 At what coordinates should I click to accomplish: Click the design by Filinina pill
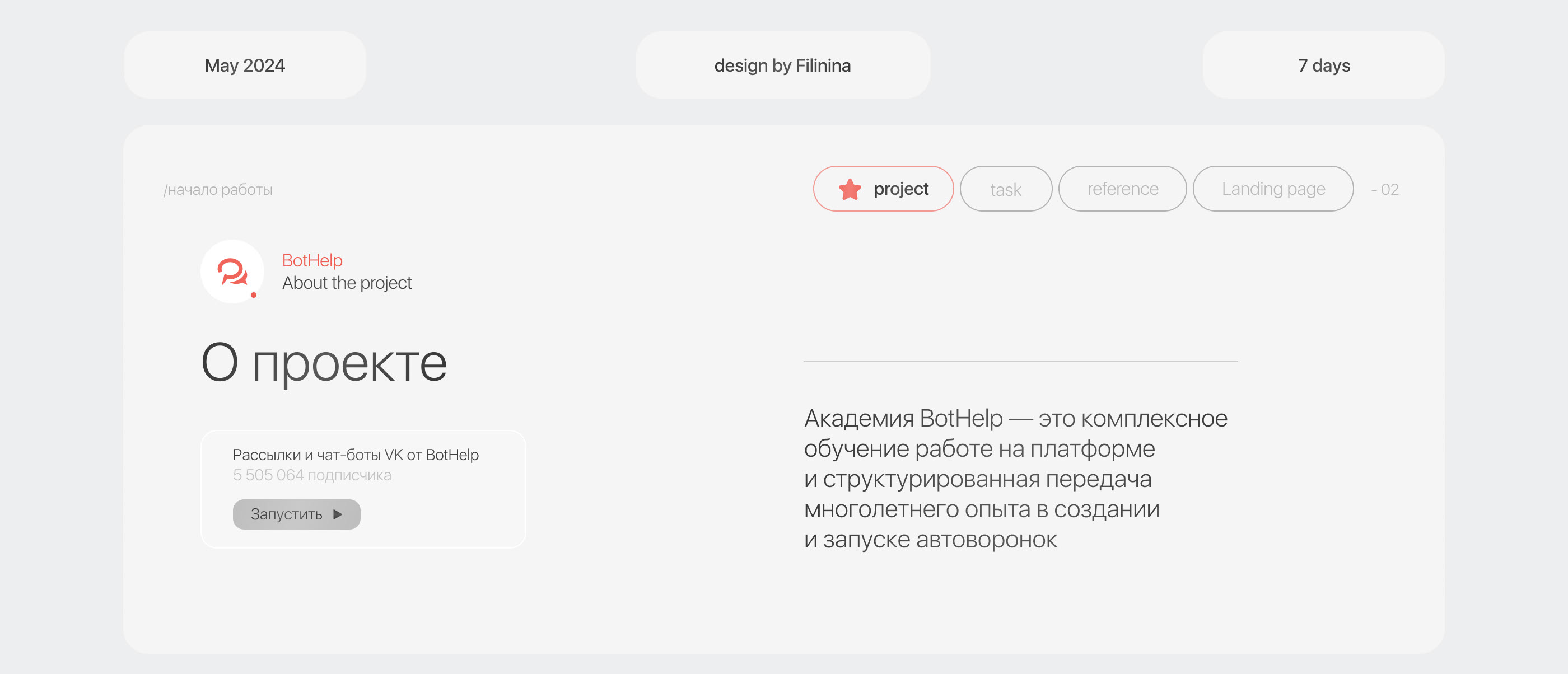pyautogui.click(x=782, y=65)
